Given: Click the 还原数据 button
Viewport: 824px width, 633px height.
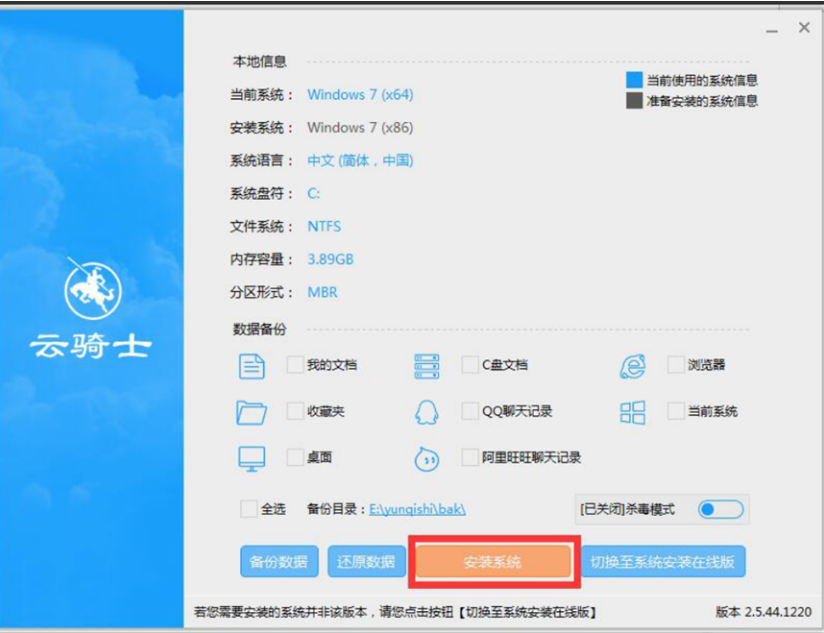Looking at the screenshot, I should 366,562.
